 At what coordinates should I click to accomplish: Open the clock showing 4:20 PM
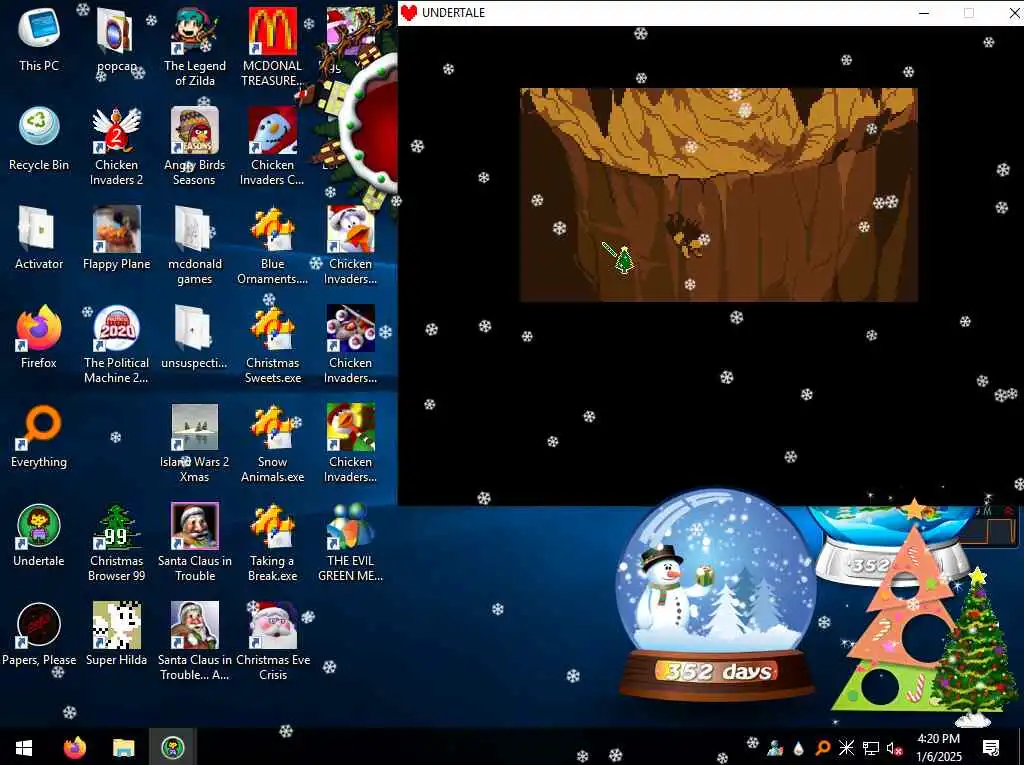point(938,747)
